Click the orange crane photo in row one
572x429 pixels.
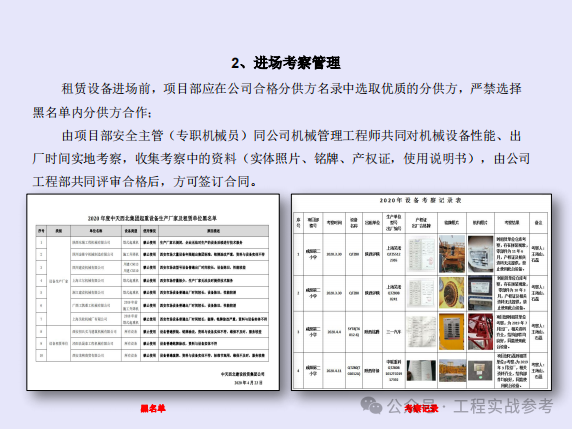click(452, 254)
